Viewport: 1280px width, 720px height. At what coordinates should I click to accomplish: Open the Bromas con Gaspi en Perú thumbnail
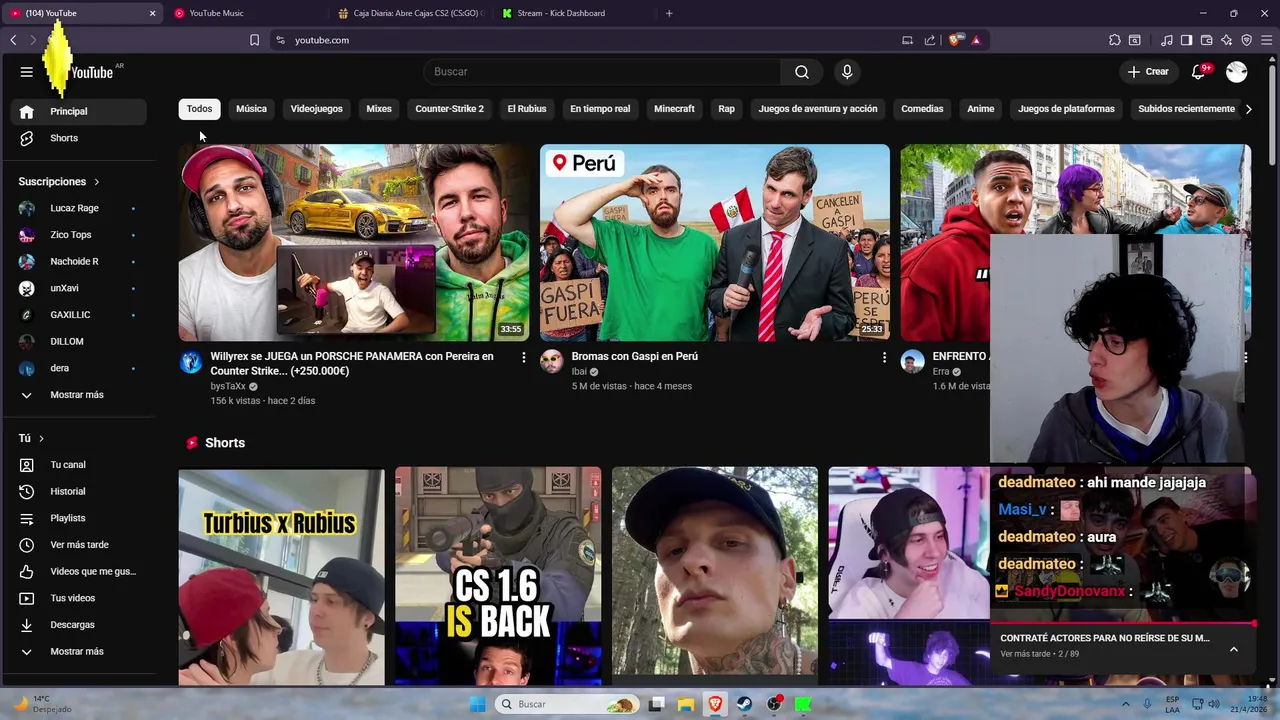715,243
